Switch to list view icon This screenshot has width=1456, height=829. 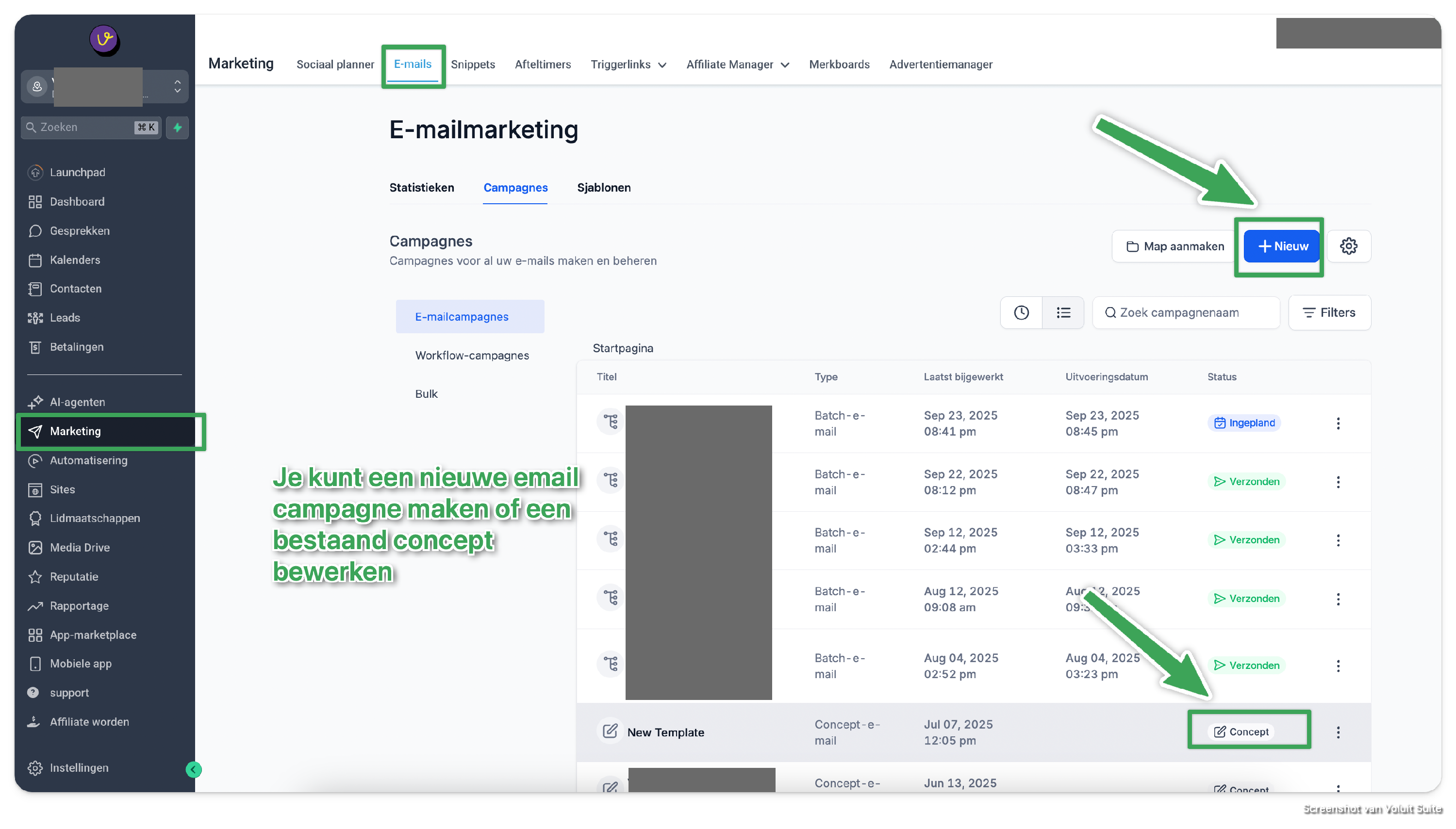point(1063,312)
